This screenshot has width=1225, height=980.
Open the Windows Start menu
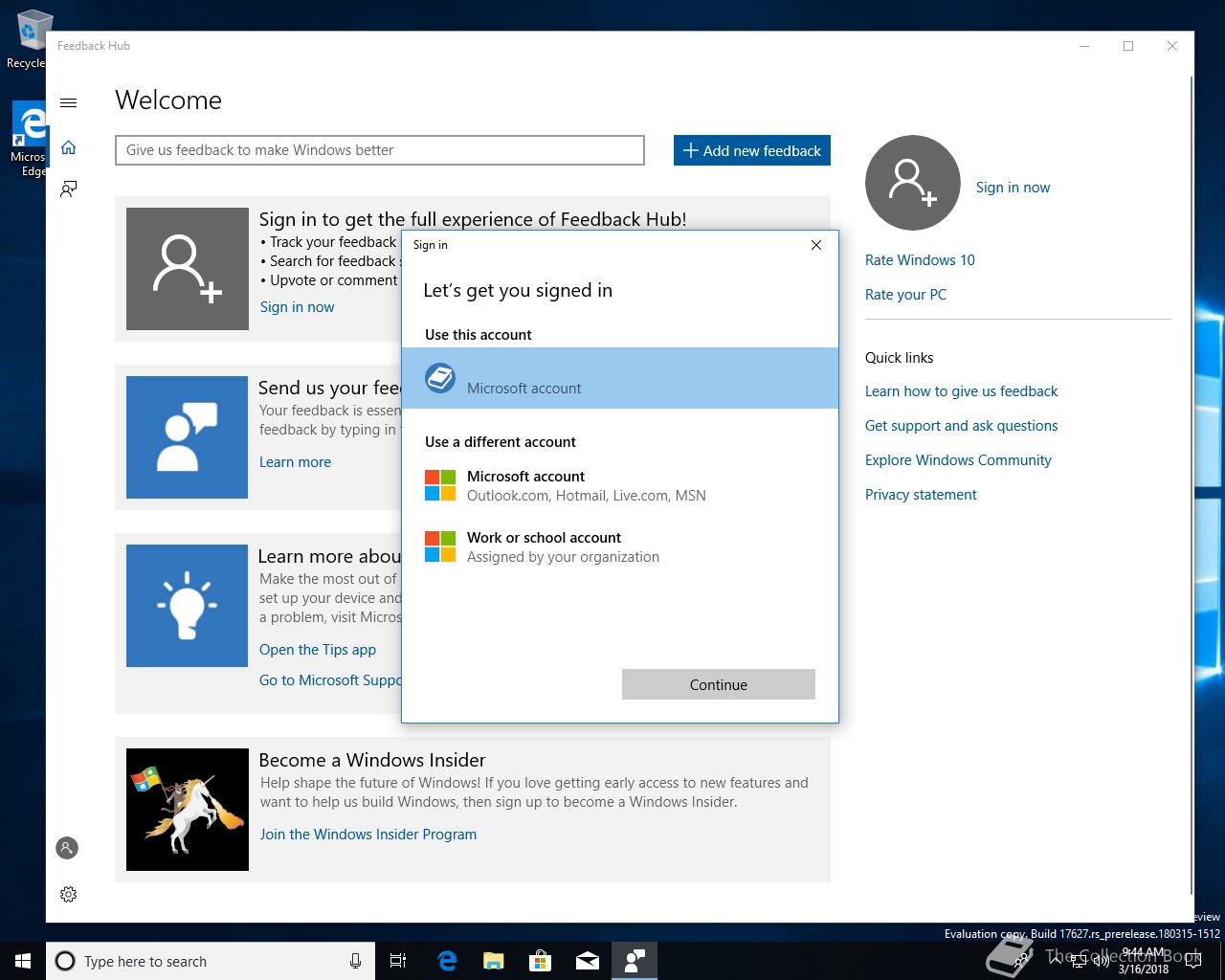[23, 961]
